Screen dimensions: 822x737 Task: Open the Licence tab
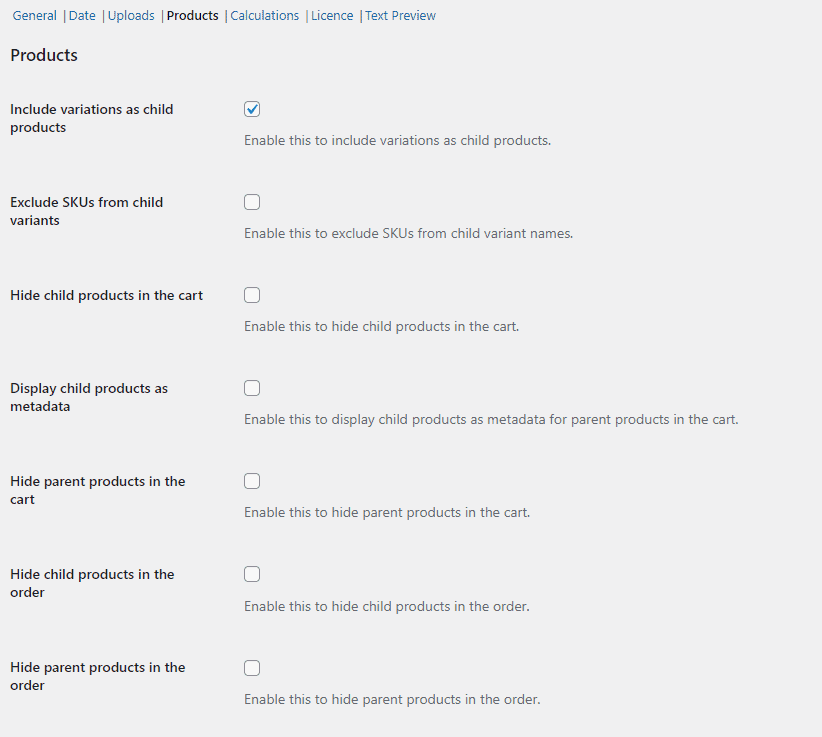pyautogui.click(x=332, y=16)
